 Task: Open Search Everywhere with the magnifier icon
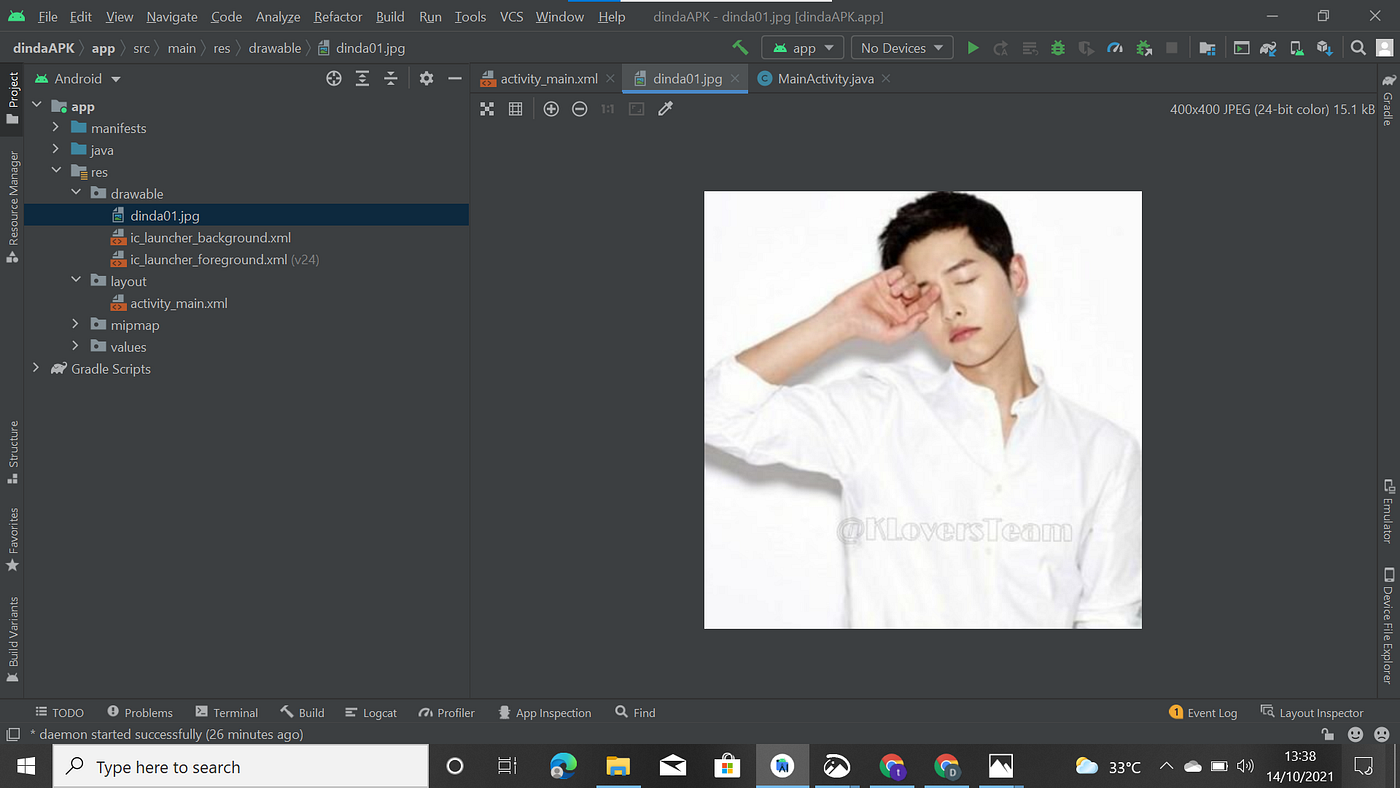[x=1357, y=47]
